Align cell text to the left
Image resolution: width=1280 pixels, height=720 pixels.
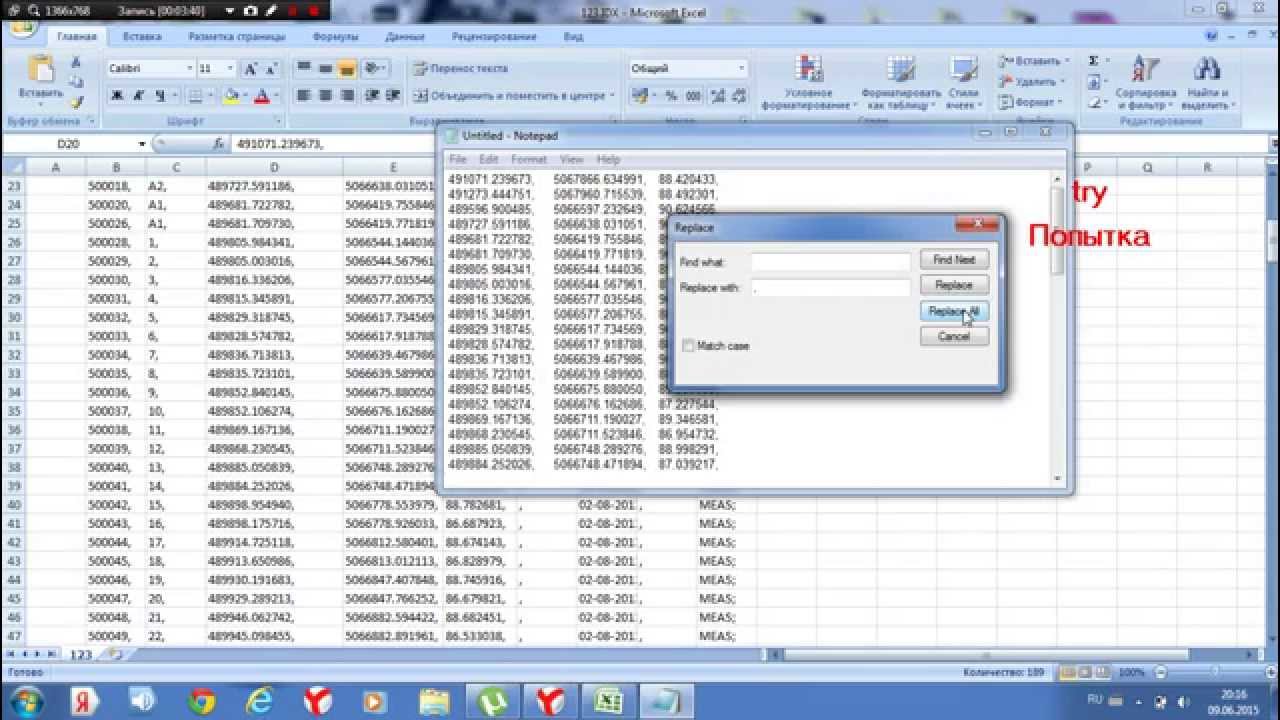tap(303, 96)
